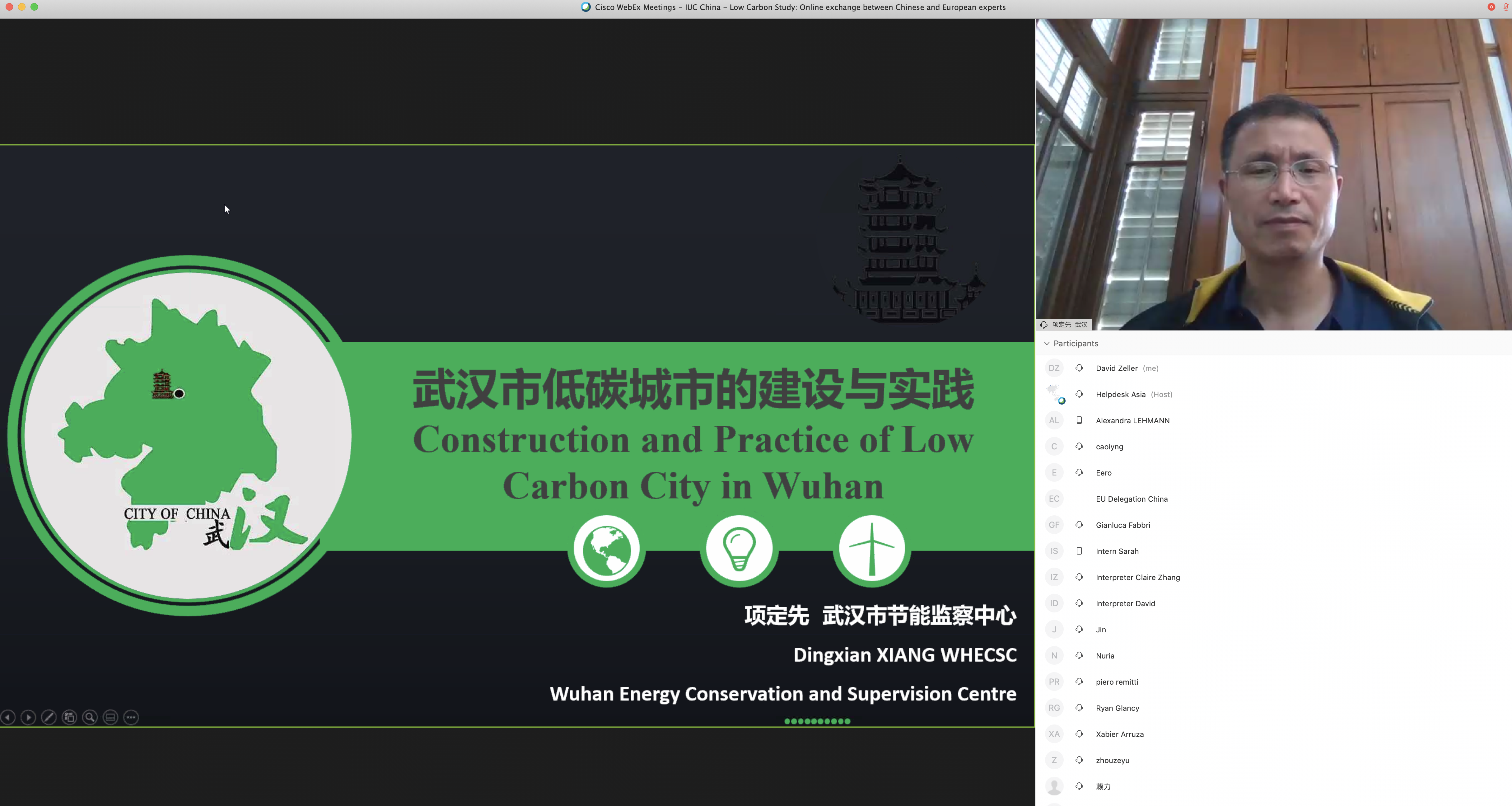Screen dimensions: 1512x806
Task: Select David Zeller in participants list
Action: (x=1116, y=368)
